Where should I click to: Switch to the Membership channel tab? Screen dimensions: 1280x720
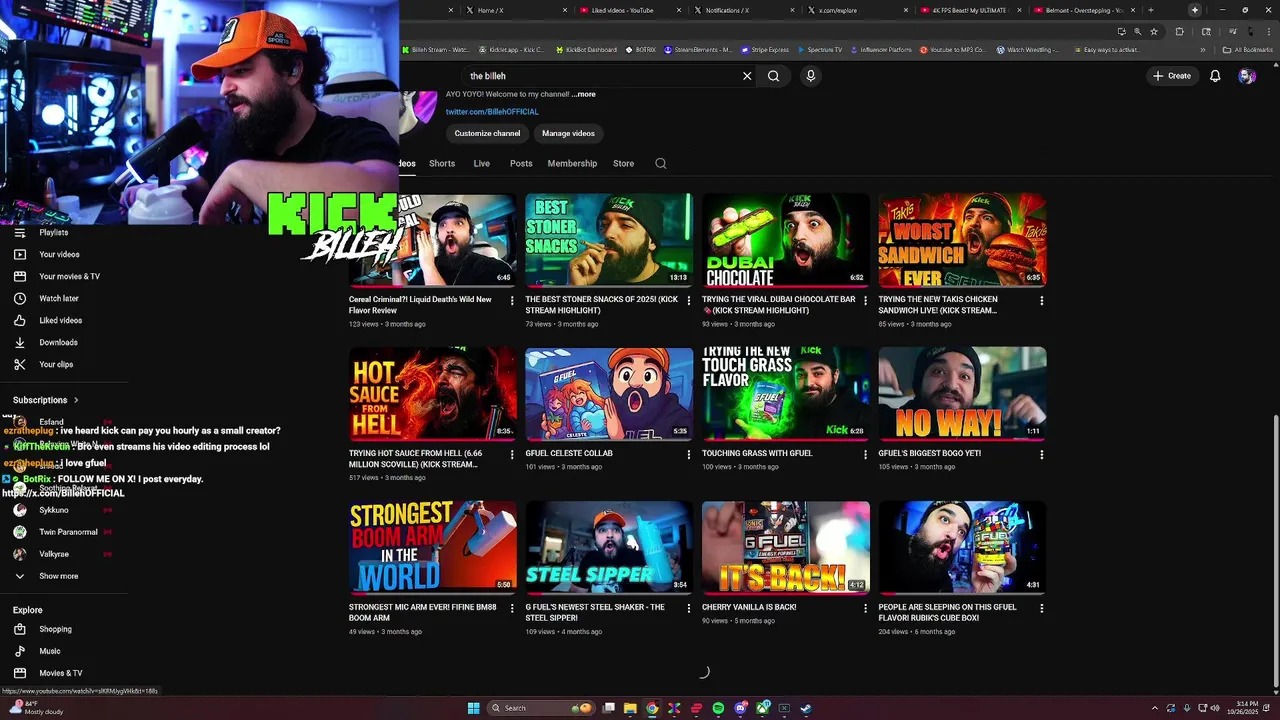click(x=572, y=163)
